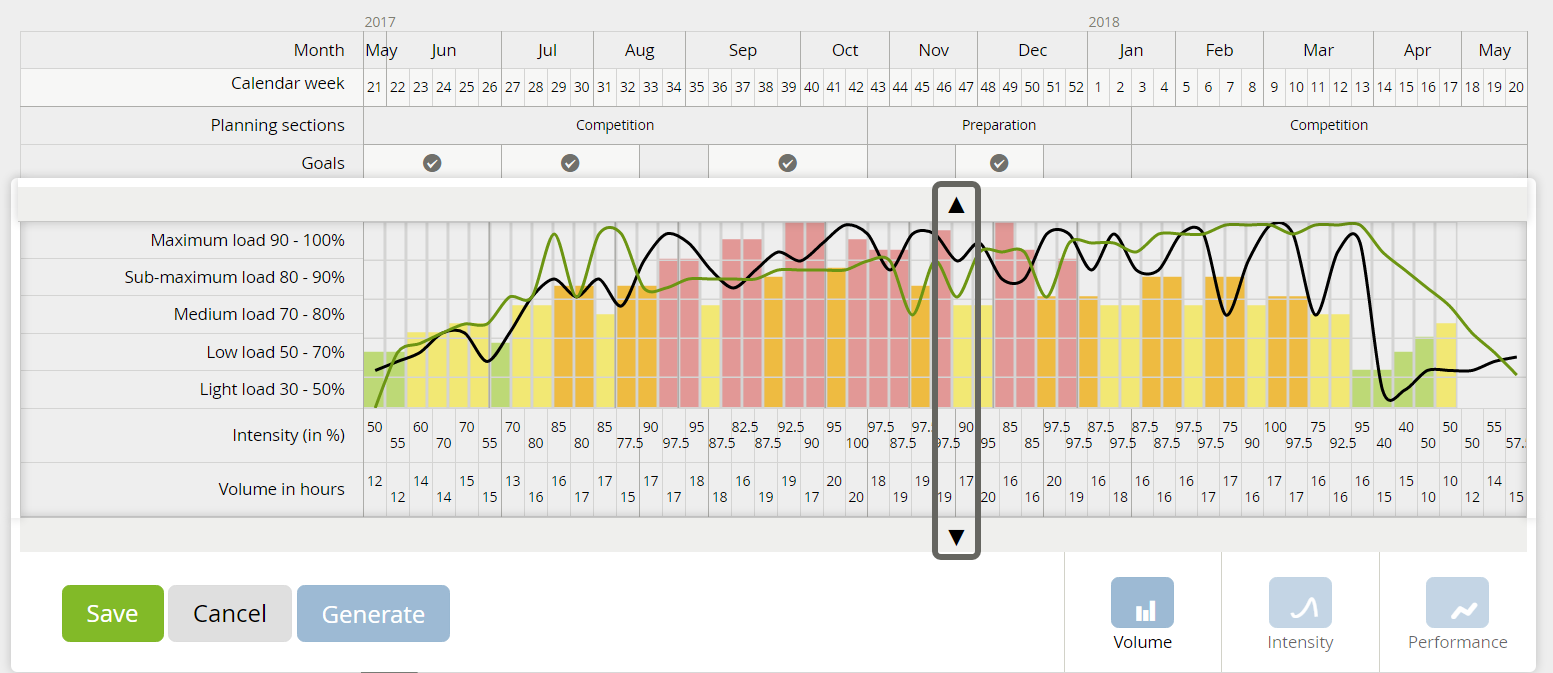Select calendar week 21
The height and width of the screenshot is (673, 1553).
click(374, 87)
